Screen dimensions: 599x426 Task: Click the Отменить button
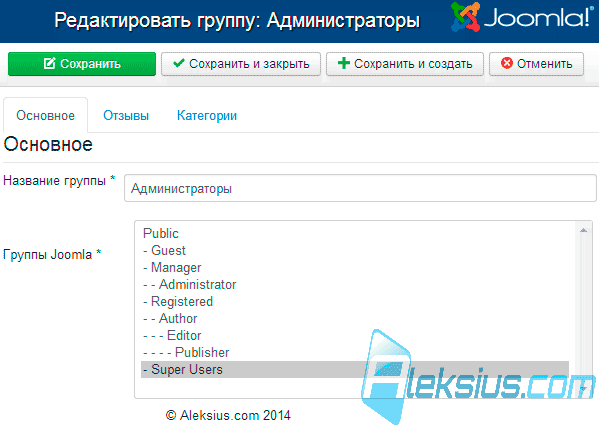pyautogui.click(x=536, y=64)
